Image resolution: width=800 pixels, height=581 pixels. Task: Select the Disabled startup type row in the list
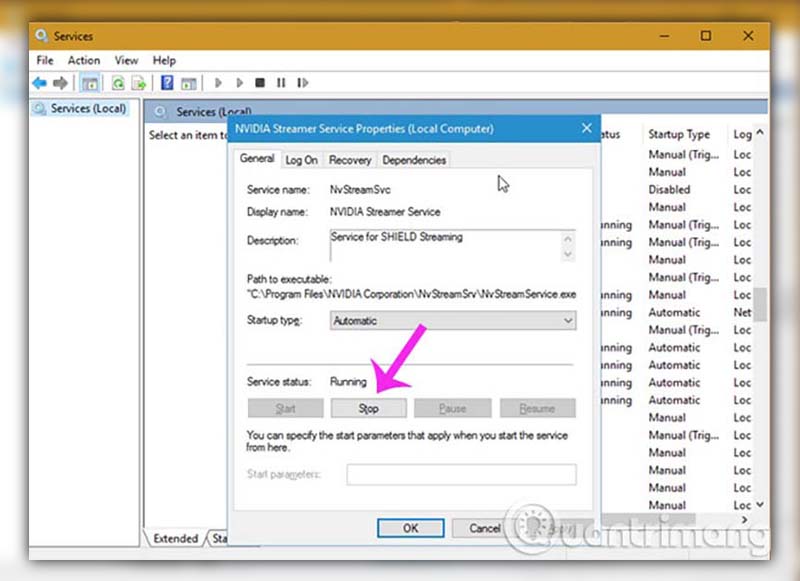click(x=669, y=190)
